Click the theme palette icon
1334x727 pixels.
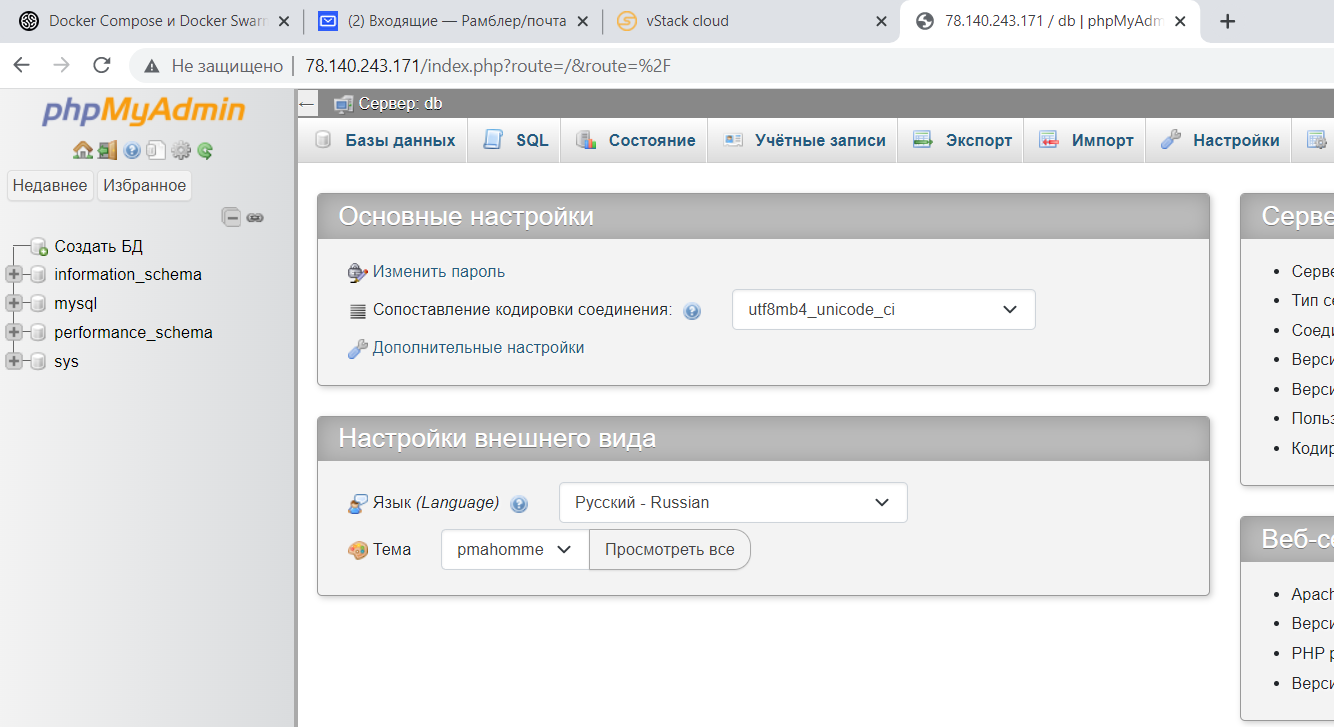pyautogui.click(x=357, y=550)
